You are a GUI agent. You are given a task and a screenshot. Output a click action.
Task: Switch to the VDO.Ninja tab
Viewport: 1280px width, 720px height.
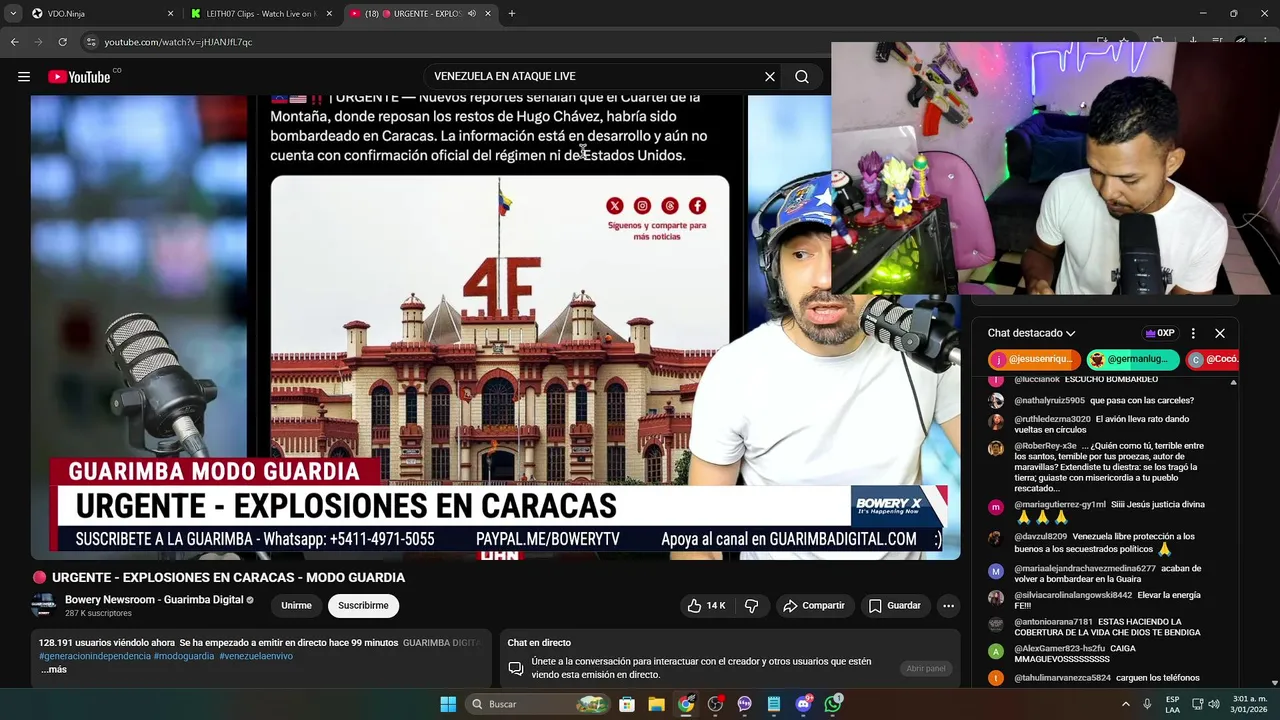(x=100, y=14)
